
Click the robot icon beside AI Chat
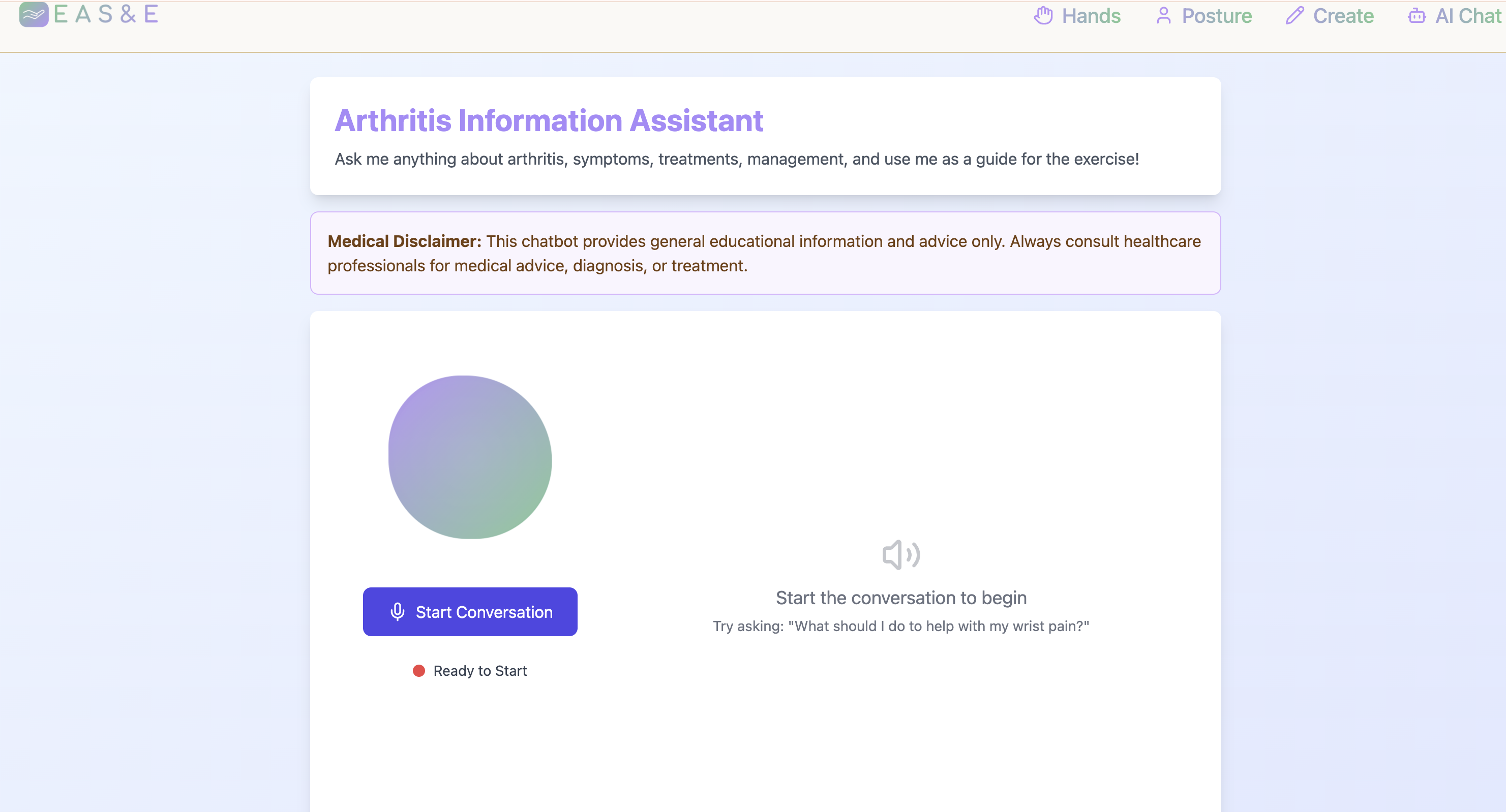[x=1417, y=16]
